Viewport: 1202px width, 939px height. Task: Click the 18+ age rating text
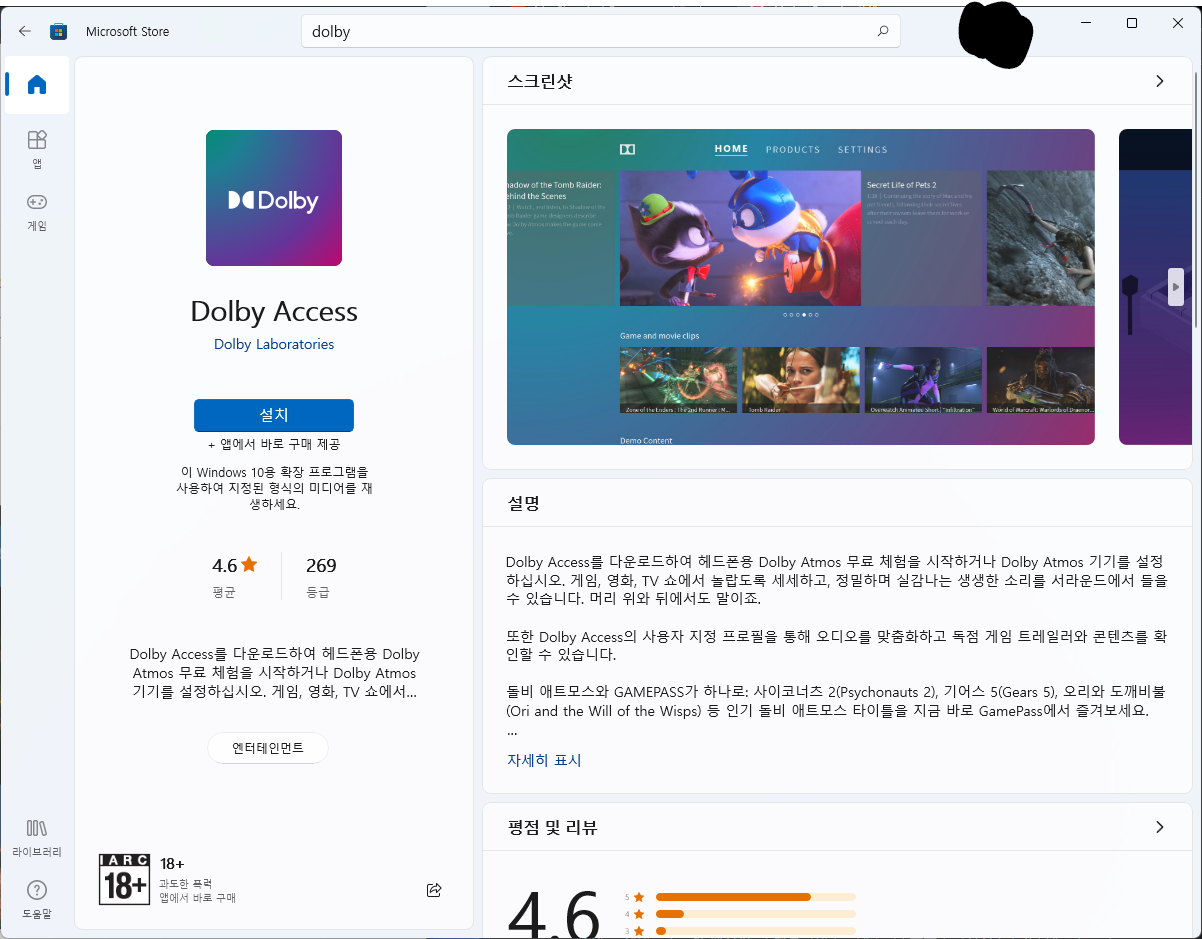coord(172,863)
